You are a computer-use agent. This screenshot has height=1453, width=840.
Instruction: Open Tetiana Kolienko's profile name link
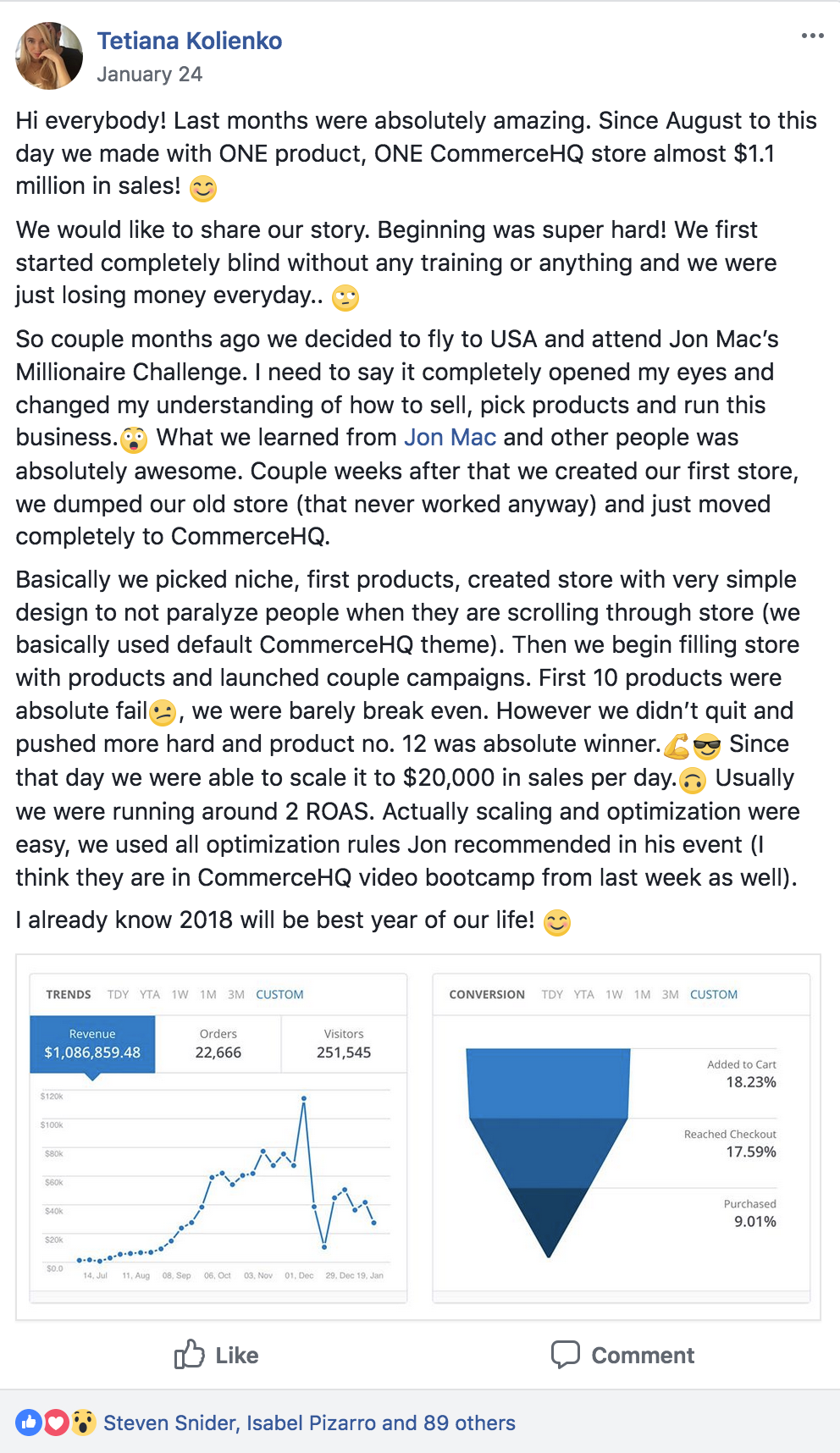point(190,41)
